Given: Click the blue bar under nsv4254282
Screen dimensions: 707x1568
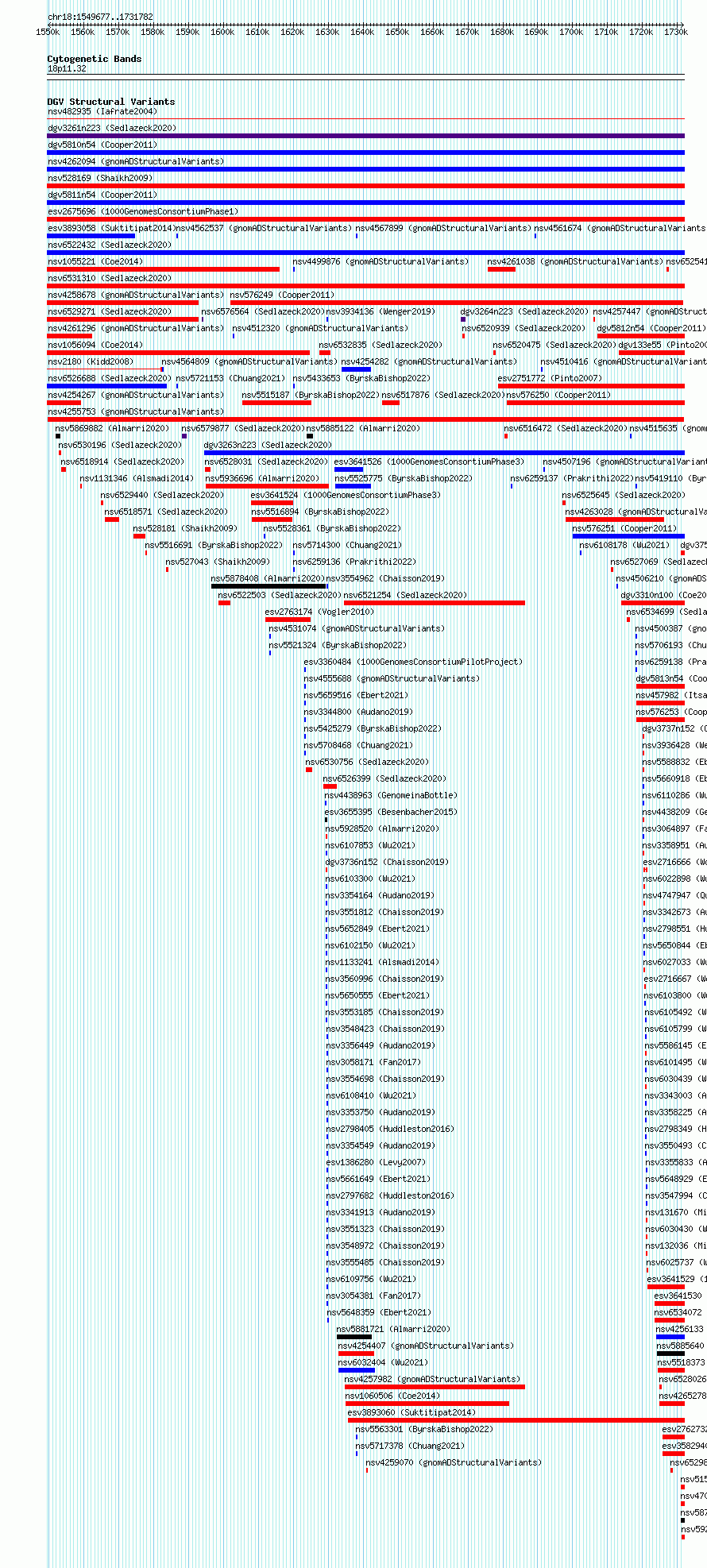Looking at the screenshot, I should [x=356, y=369].
